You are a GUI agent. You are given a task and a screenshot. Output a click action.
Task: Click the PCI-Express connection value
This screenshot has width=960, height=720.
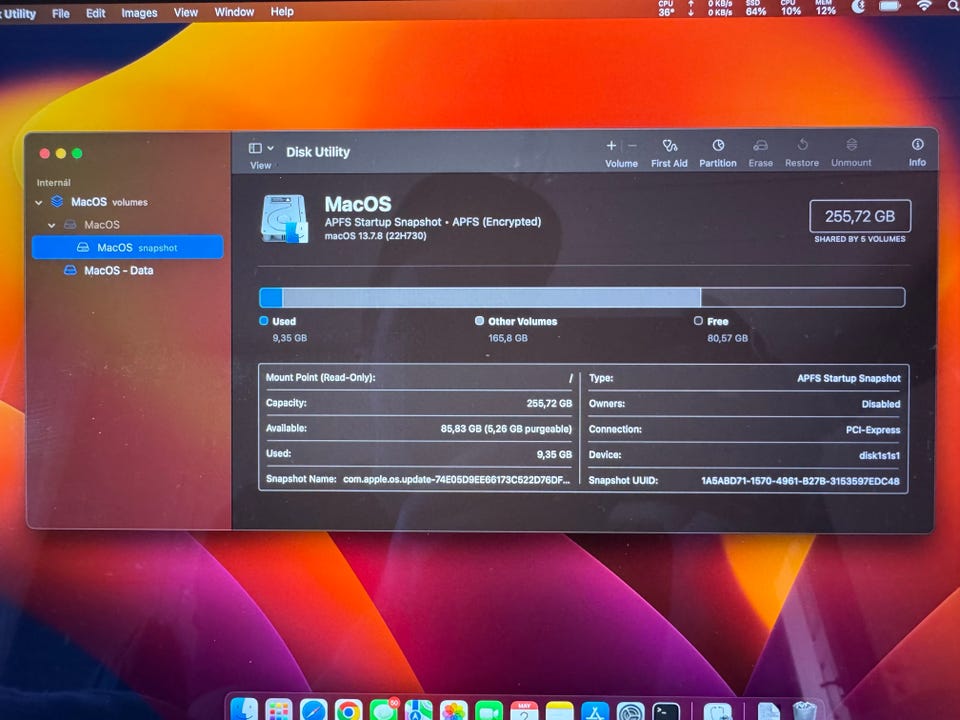[x=873, y=430]
